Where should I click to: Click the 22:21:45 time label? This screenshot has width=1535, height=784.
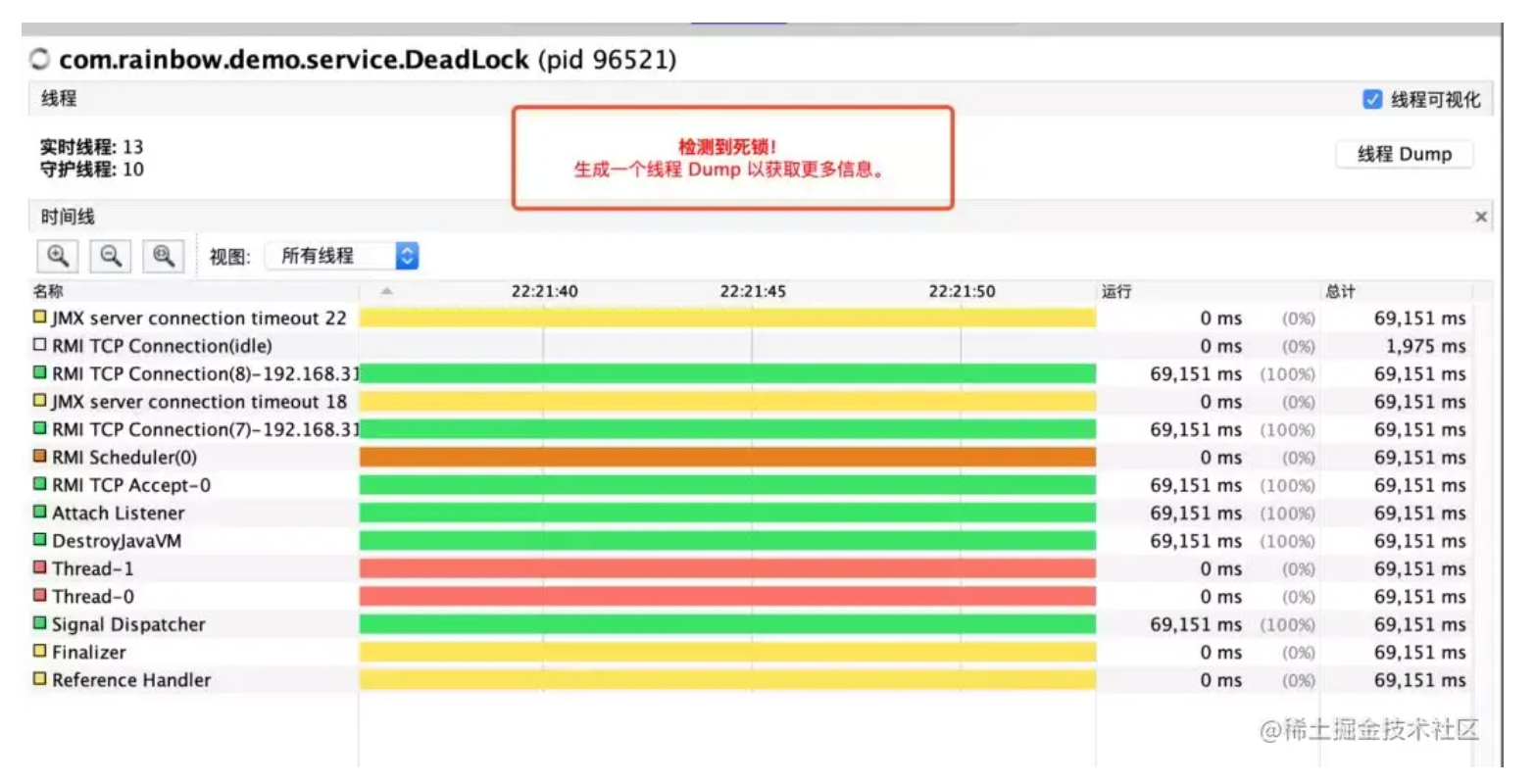tap(753, 291)
